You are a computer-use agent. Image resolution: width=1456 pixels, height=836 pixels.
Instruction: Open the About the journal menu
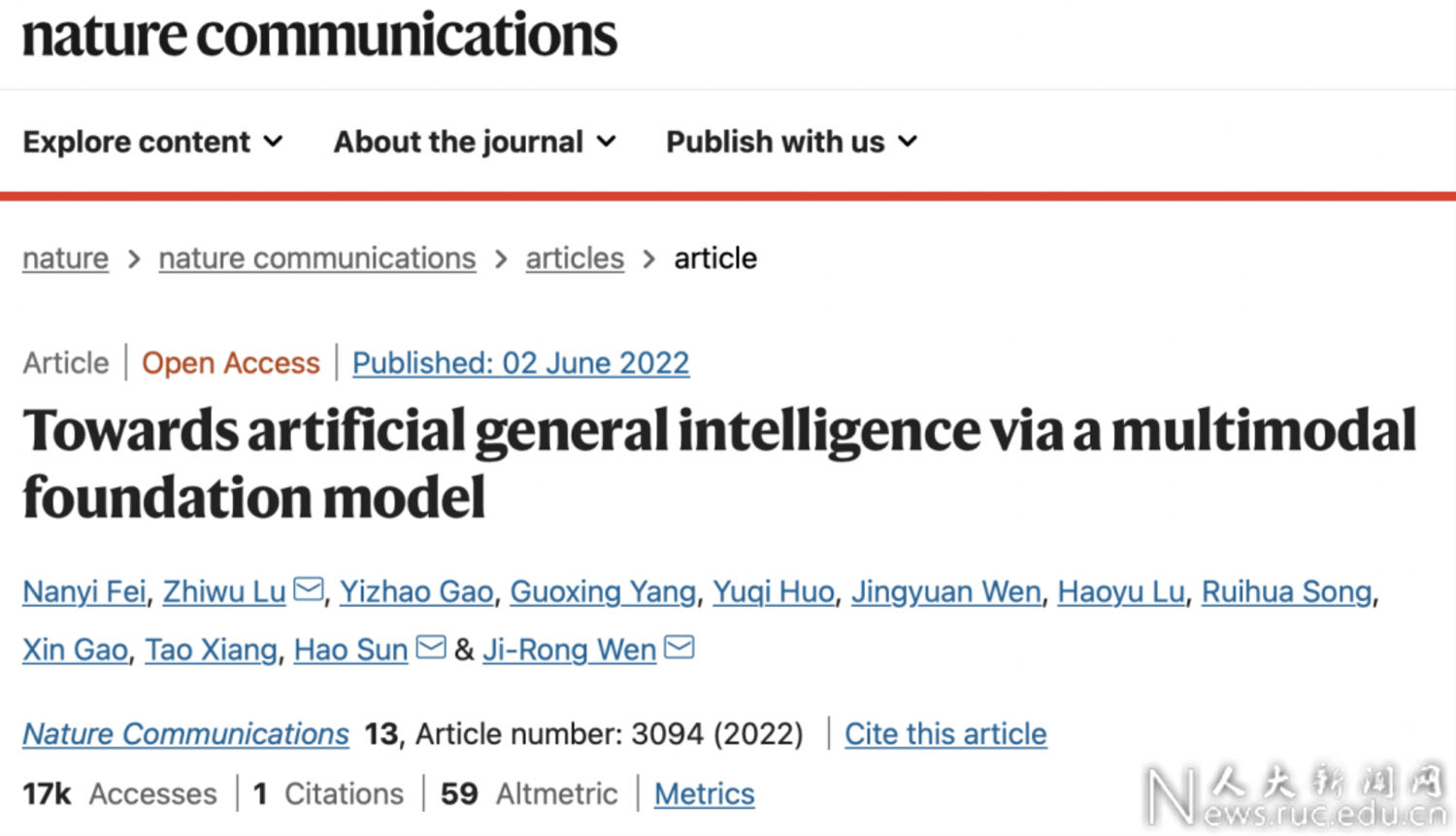click(x=476, y=142)
